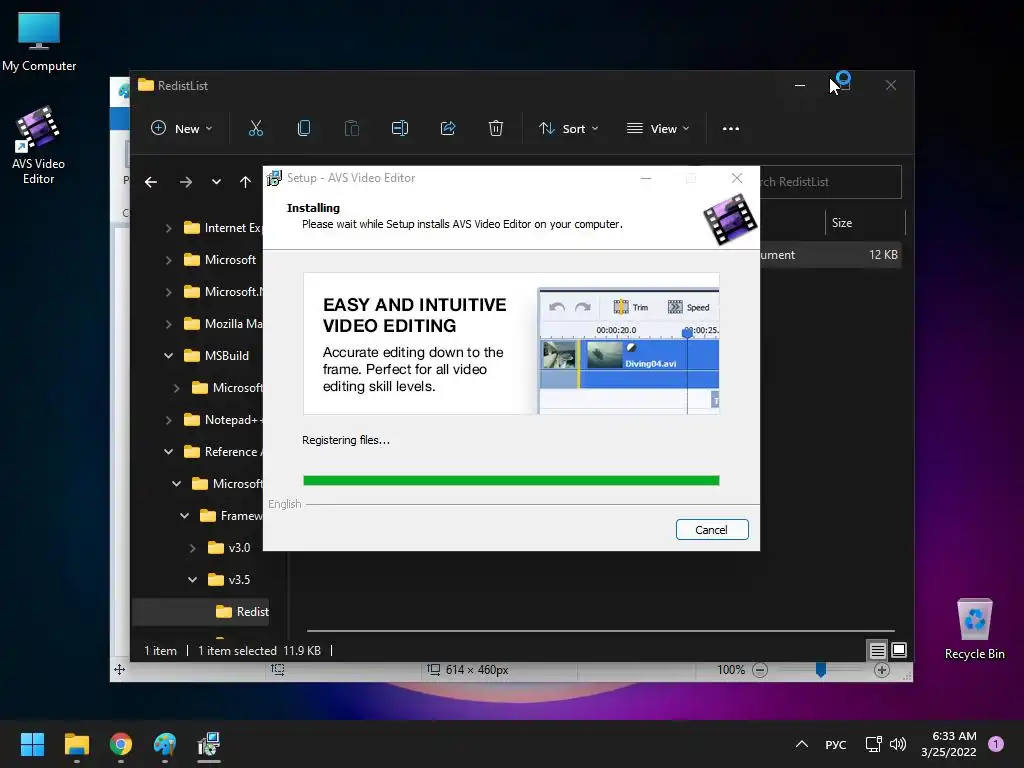The width and height of the screenshot is (1024, 768).
Task: Open the New dropdown in RedistList
Action: (x=182, y=129)
